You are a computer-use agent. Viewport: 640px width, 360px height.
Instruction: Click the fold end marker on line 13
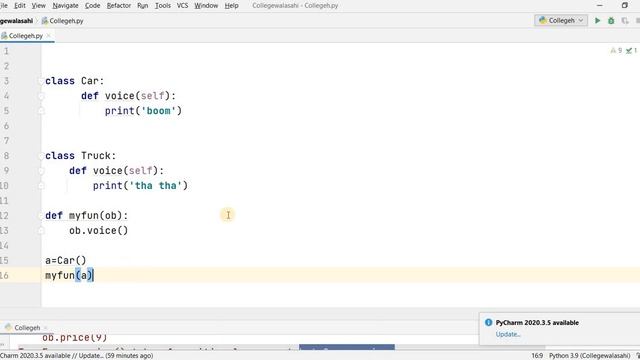click(41, 231)
